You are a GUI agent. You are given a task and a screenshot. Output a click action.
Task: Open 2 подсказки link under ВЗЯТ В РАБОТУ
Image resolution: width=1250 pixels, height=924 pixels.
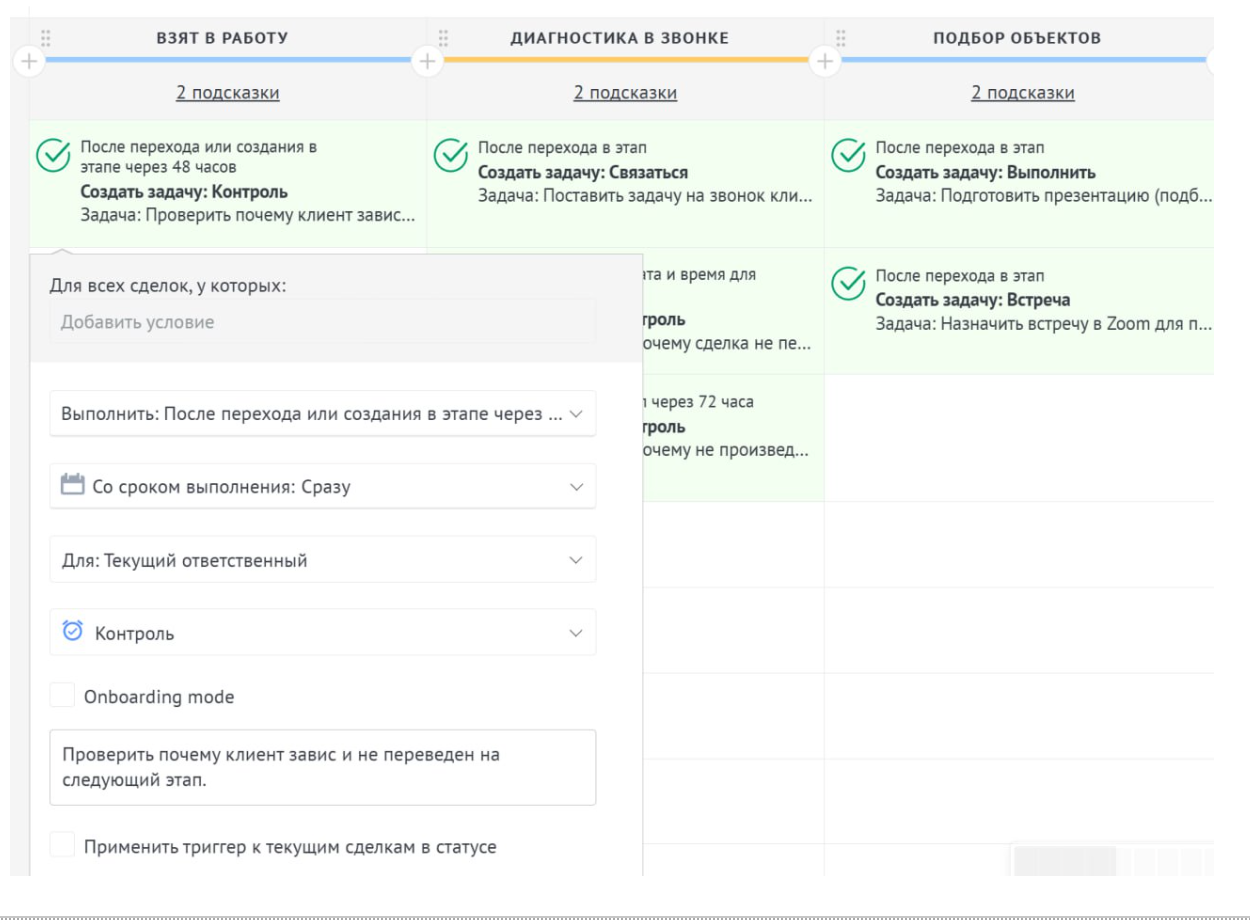(x=227, y=93)
